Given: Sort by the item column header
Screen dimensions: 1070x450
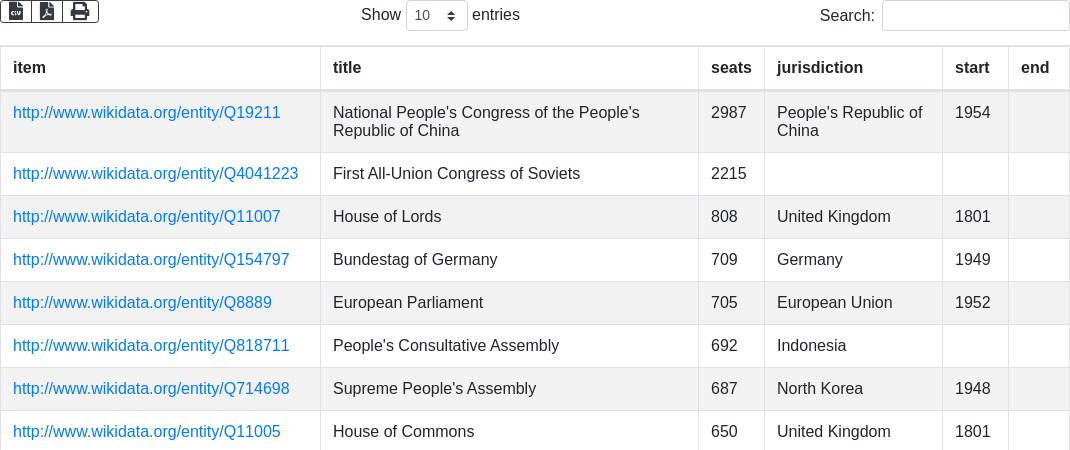Looking at the screenshot, I should (30, 68).
